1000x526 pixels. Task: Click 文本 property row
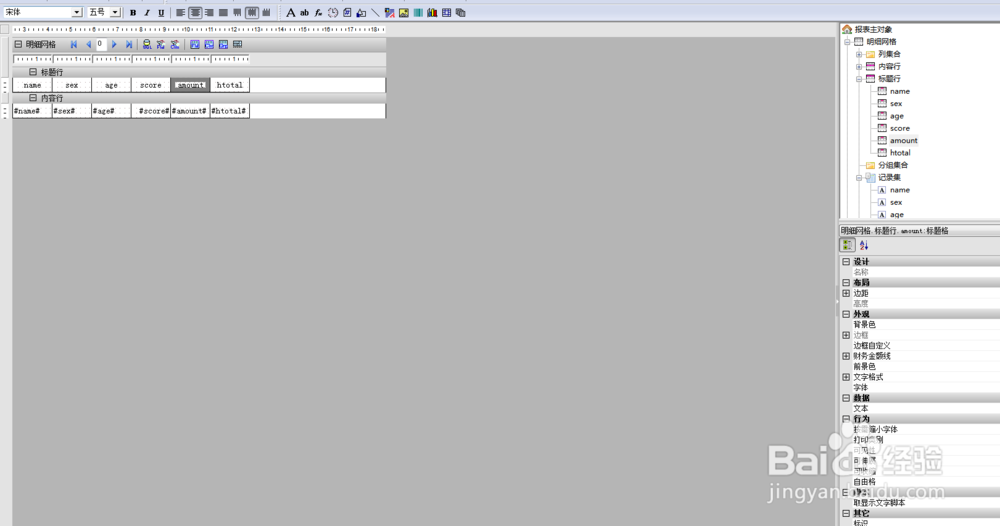click(x=920, y=409)
